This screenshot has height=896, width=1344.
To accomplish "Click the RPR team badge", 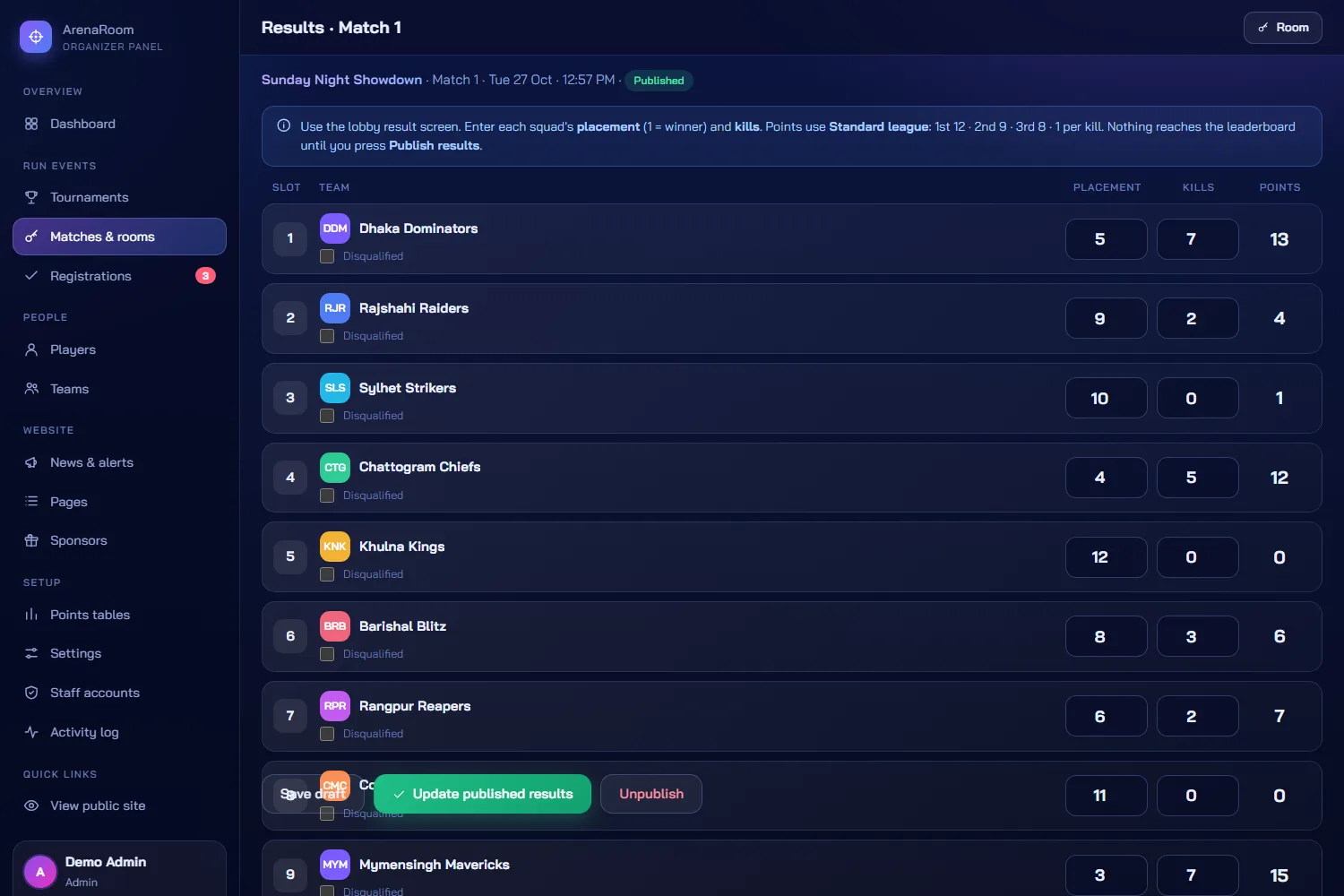I will [x=335, y=706].
